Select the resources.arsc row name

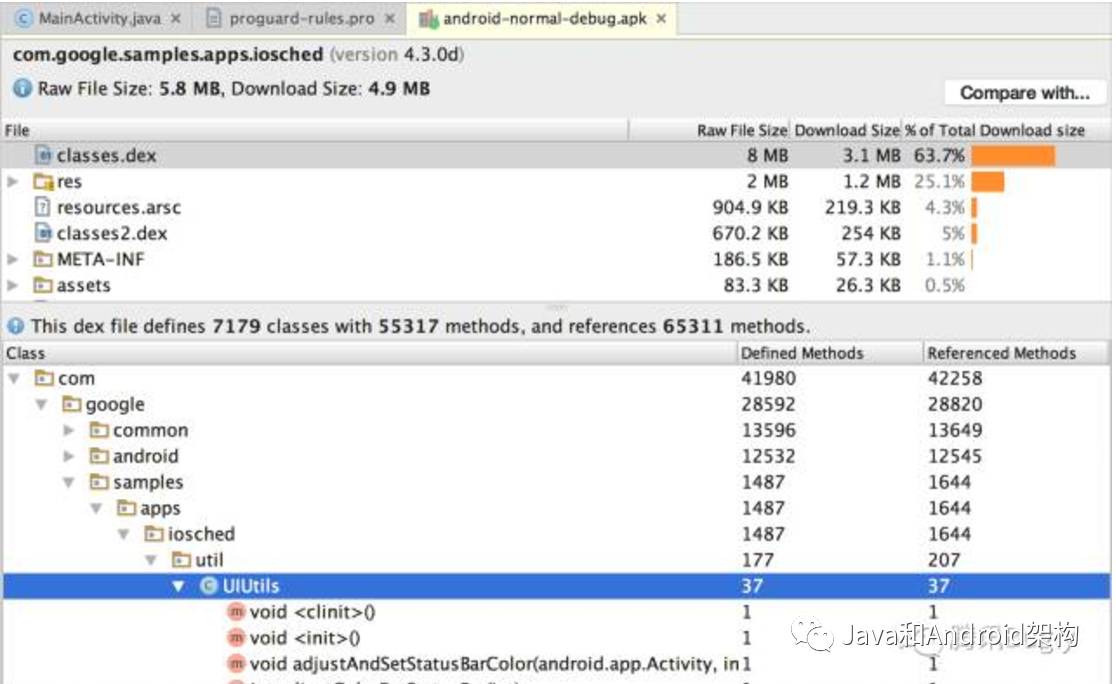119,207
